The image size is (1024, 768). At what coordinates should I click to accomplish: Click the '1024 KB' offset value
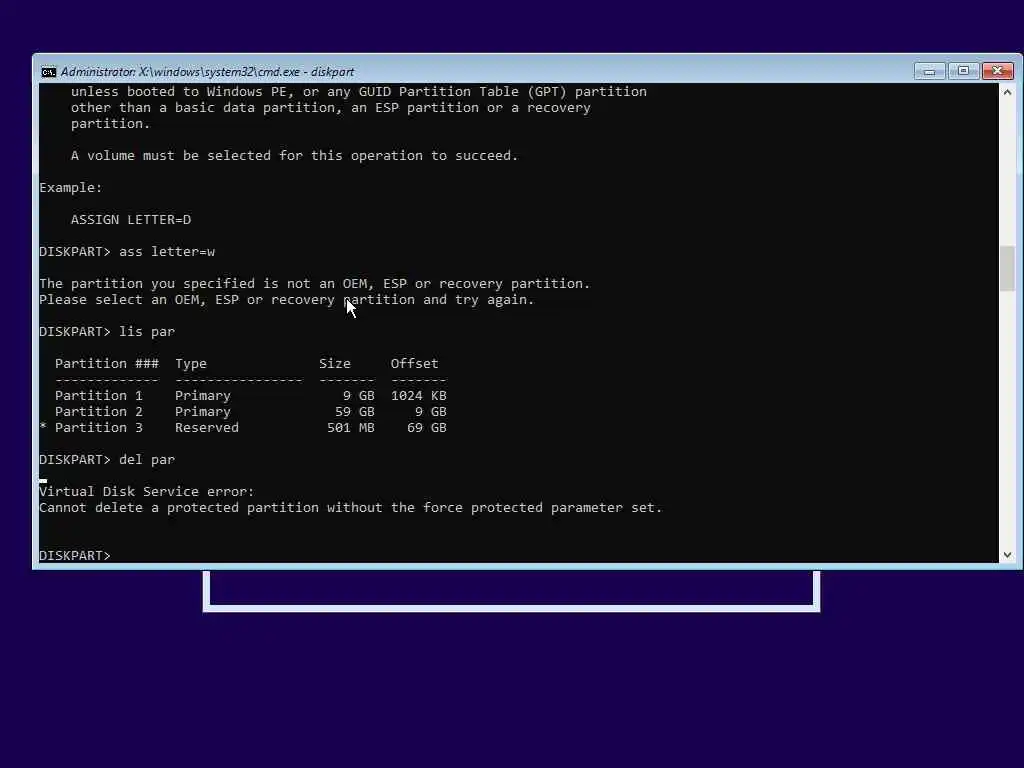click(419, 396)
